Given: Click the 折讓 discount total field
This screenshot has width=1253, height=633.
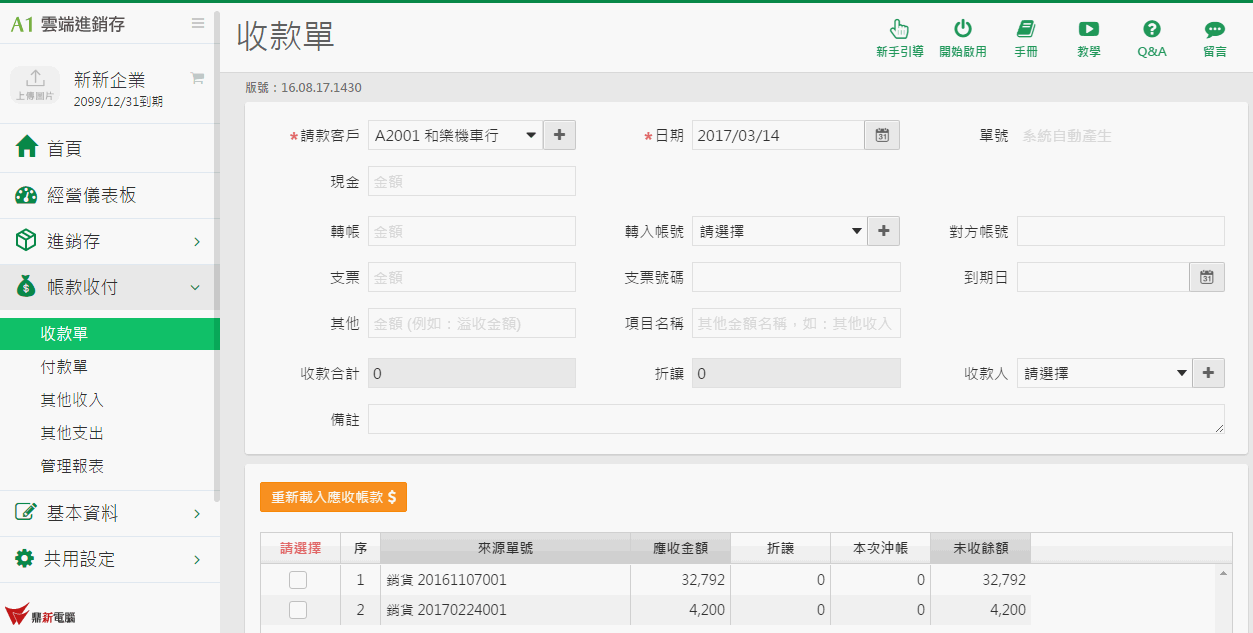Looking at the screenshot, I should [x=796, y=373].
